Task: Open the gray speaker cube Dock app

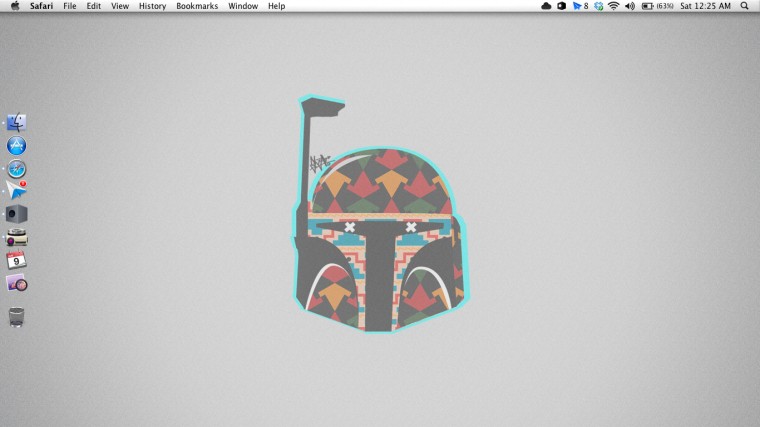Action: tap(16, 214)
